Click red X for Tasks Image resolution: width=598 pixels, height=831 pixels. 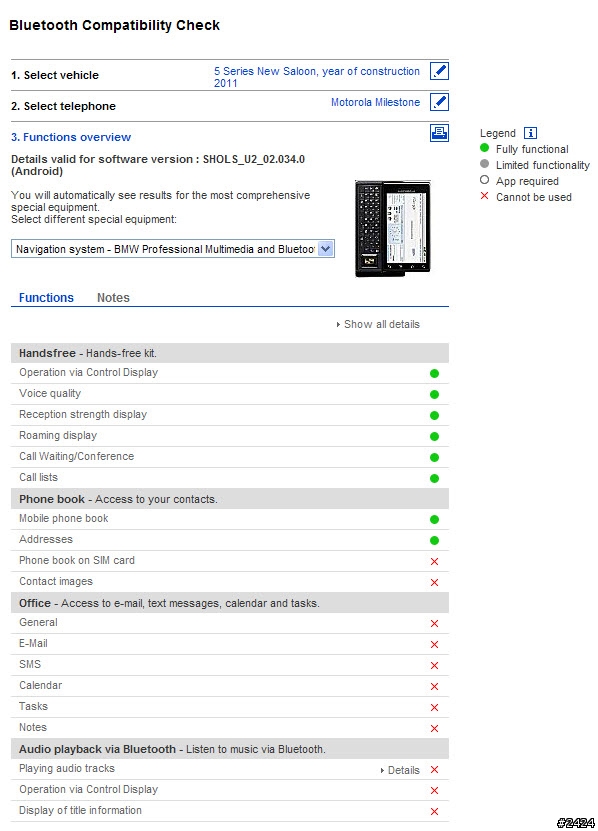click(434, 708)
